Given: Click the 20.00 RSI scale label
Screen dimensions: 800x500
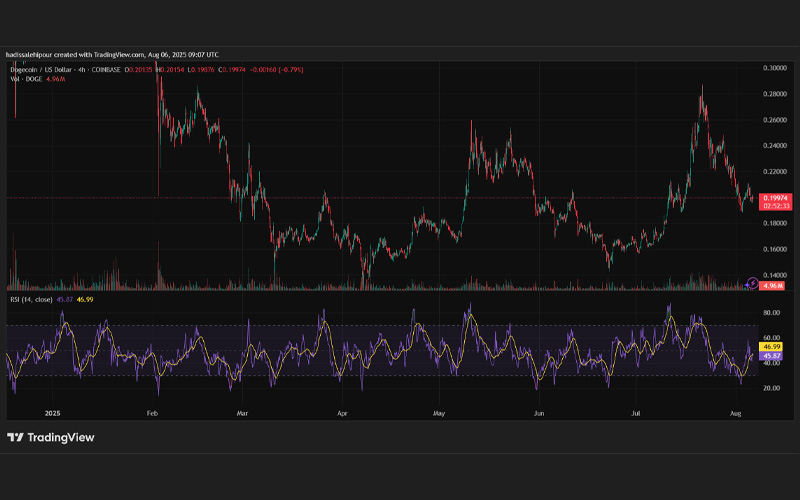Looking at the screenshot, I should click(771, 388).
